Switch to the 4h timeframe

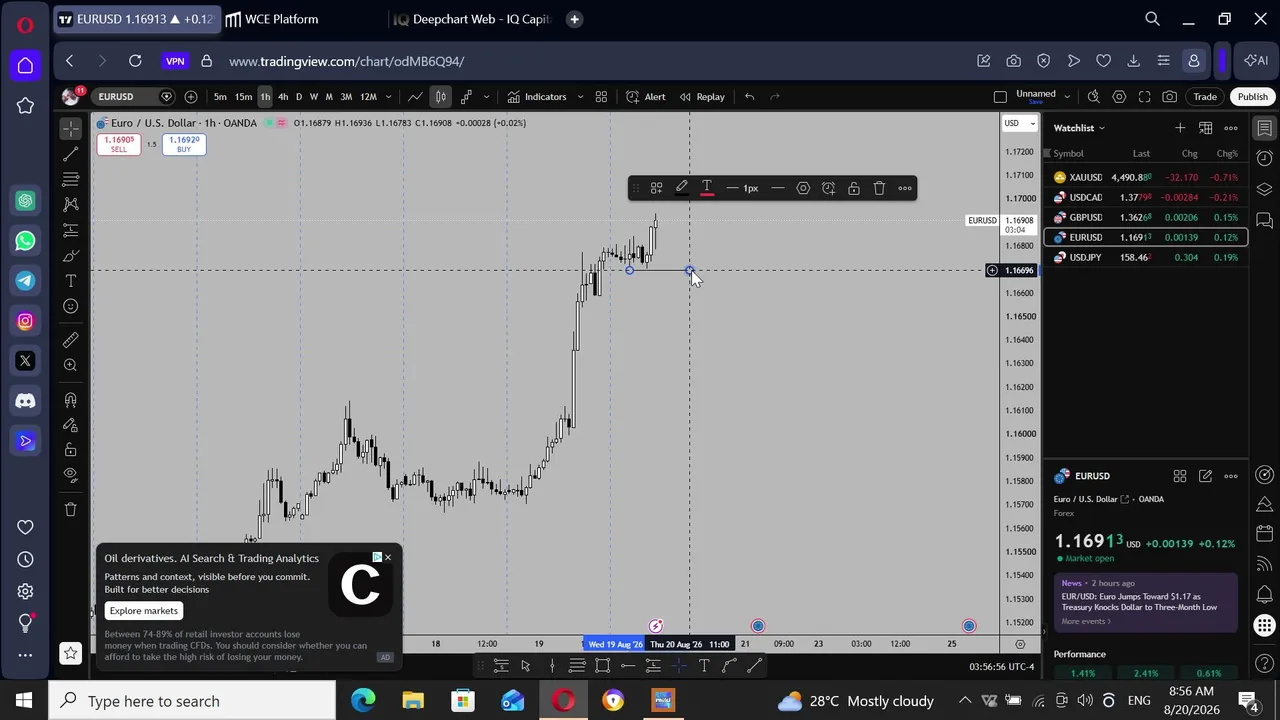pos(283,97)
